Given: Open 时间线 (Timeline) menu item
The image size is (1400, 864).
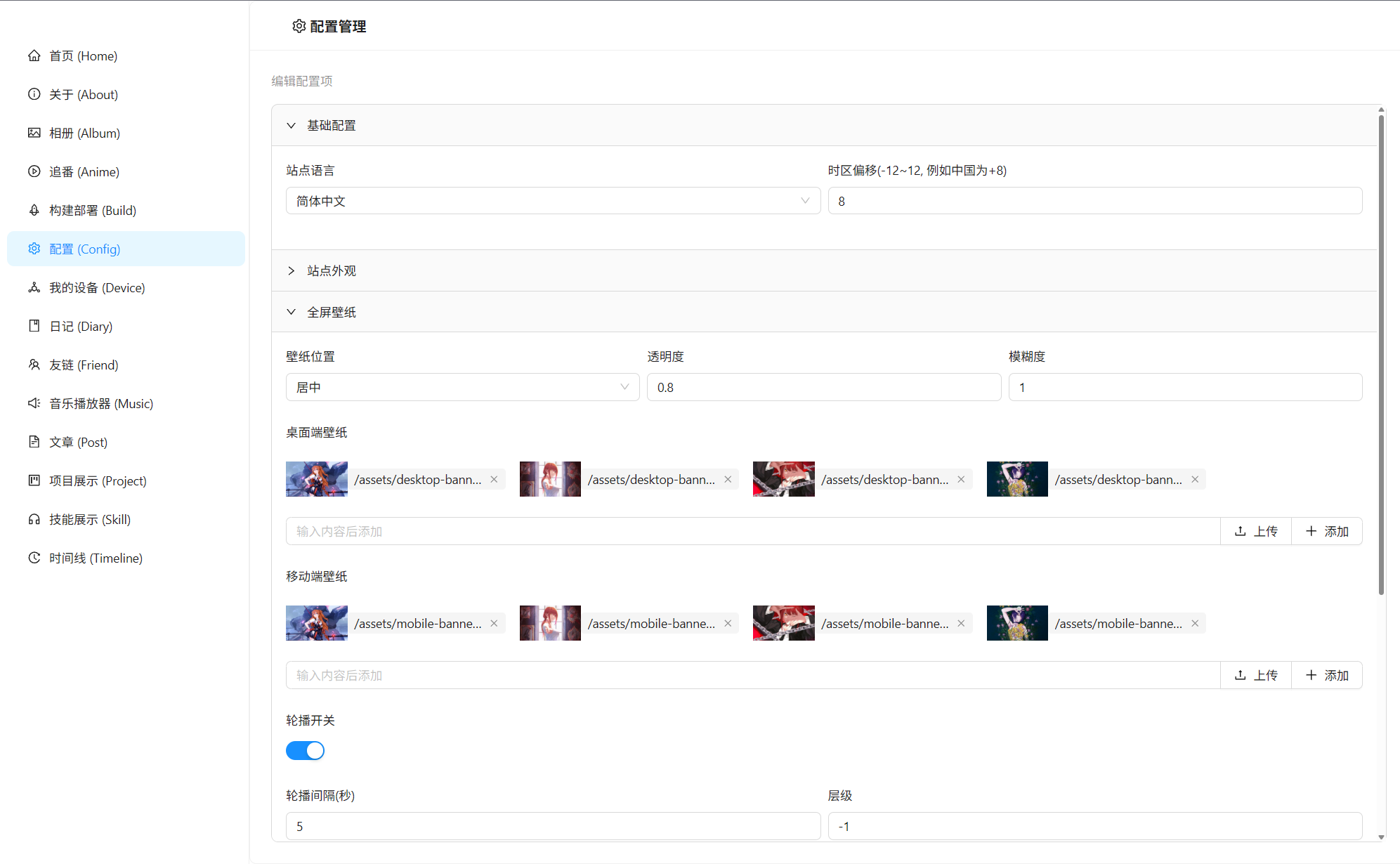Looking at the screenshot, I should (126, 558).
